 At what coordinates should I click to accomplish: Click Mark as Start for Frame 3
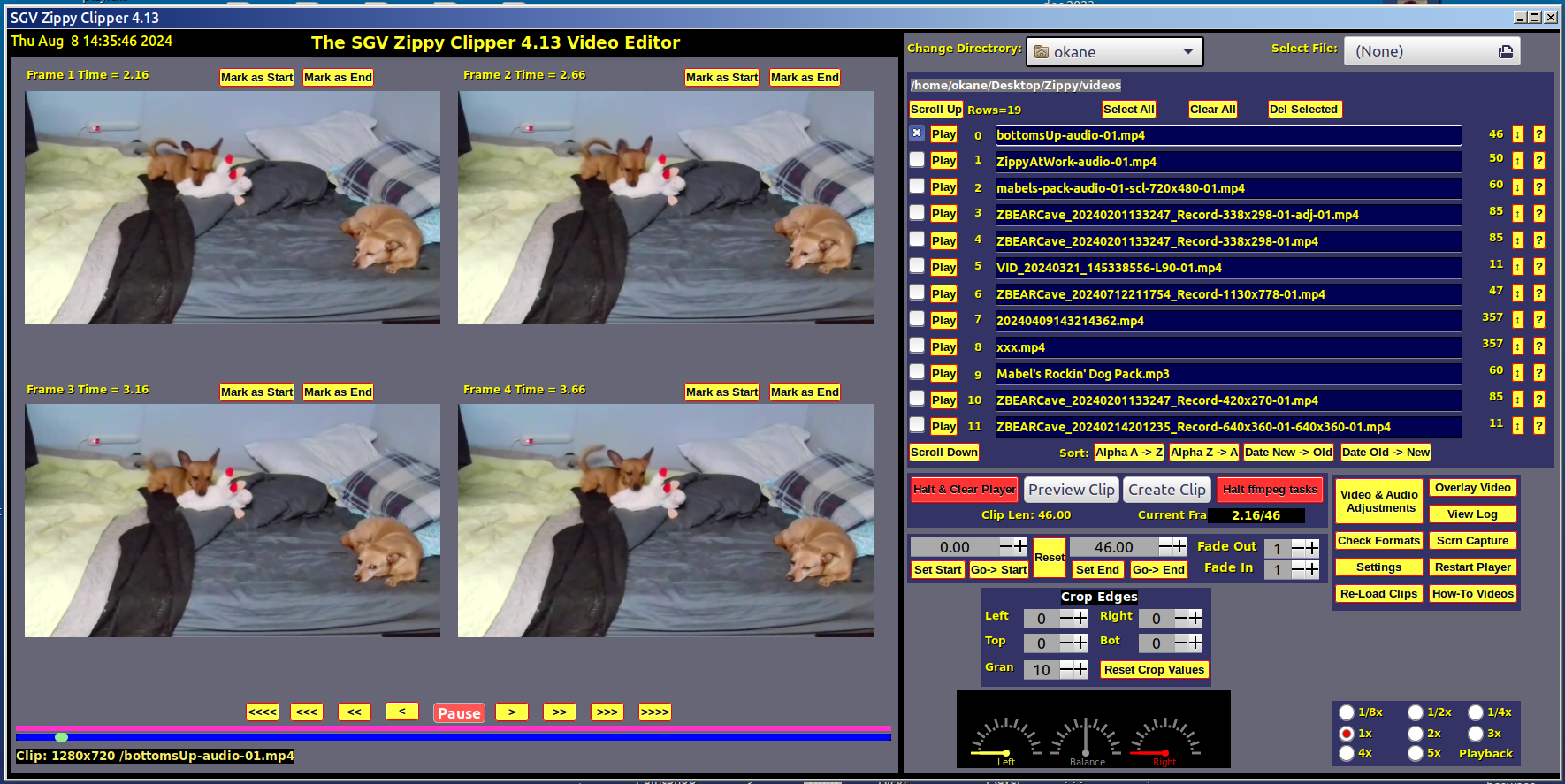[x=256, y=392]
